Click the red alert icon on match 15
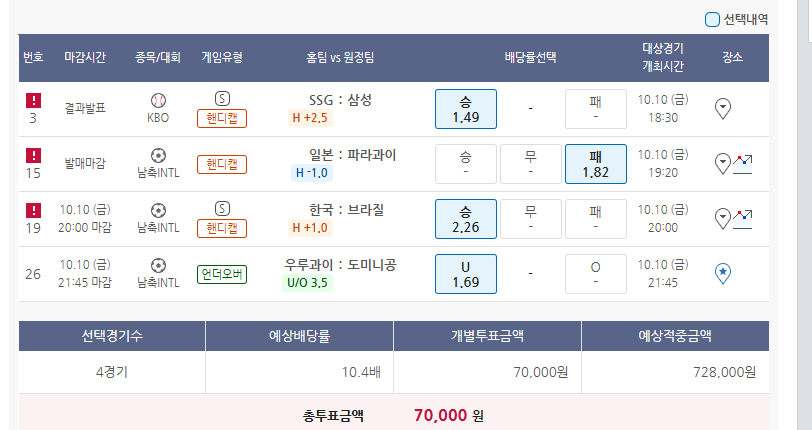 [33, 155]
